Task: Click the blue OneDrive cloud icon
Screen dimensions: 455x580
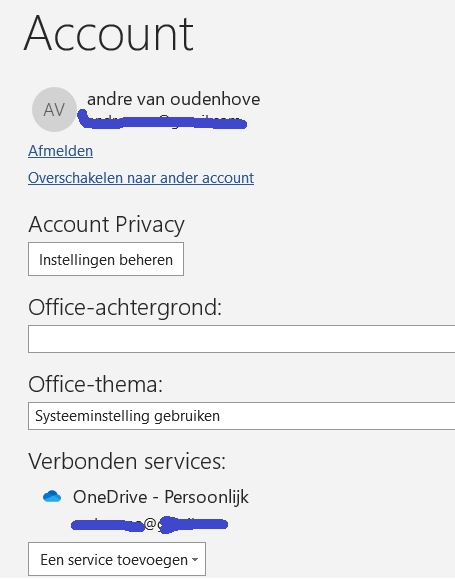Action: tap(52, 496)
